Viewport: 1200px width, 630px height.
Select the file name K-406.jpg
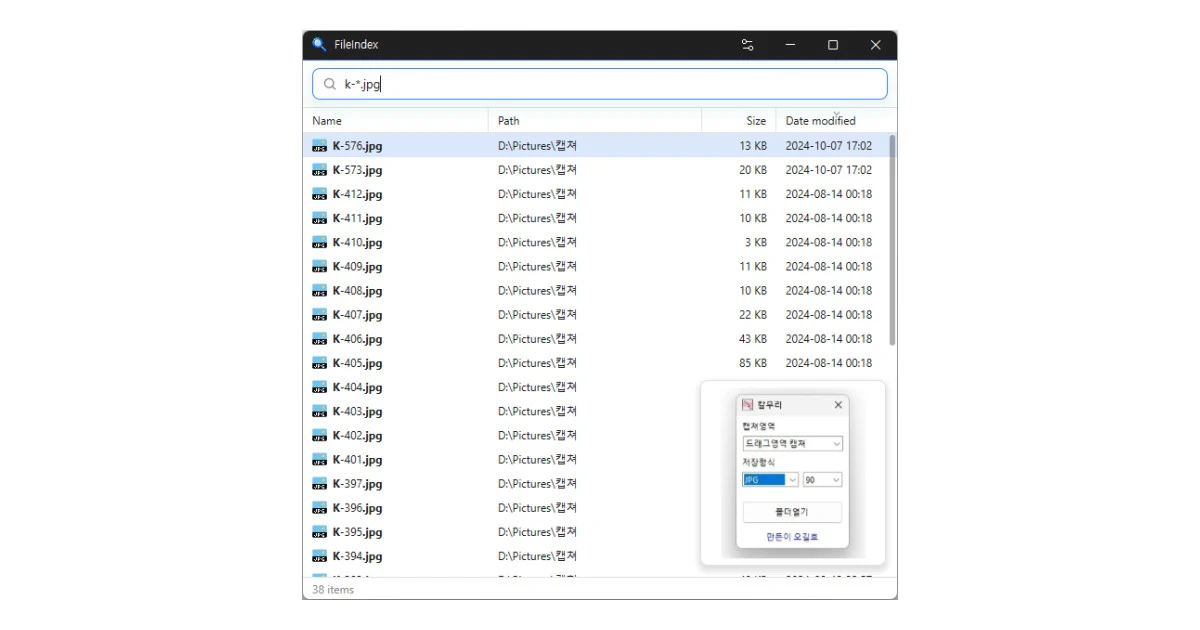(357, 339)
